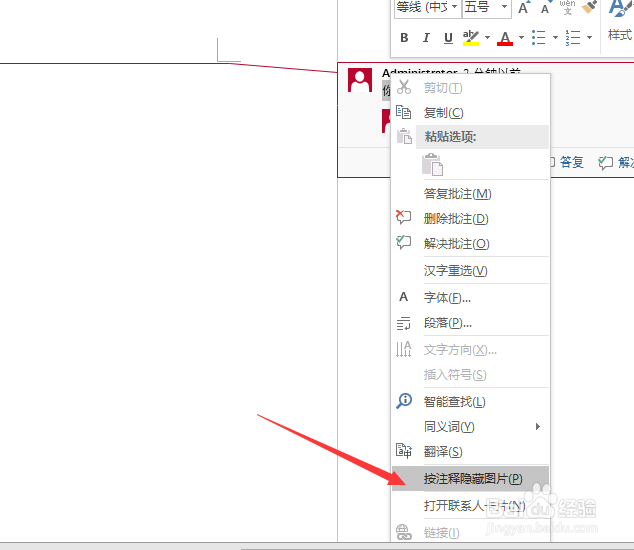Toggle Bold in the mini toolbar
This screenshot has height=550, width=634.
coord(404,38)
